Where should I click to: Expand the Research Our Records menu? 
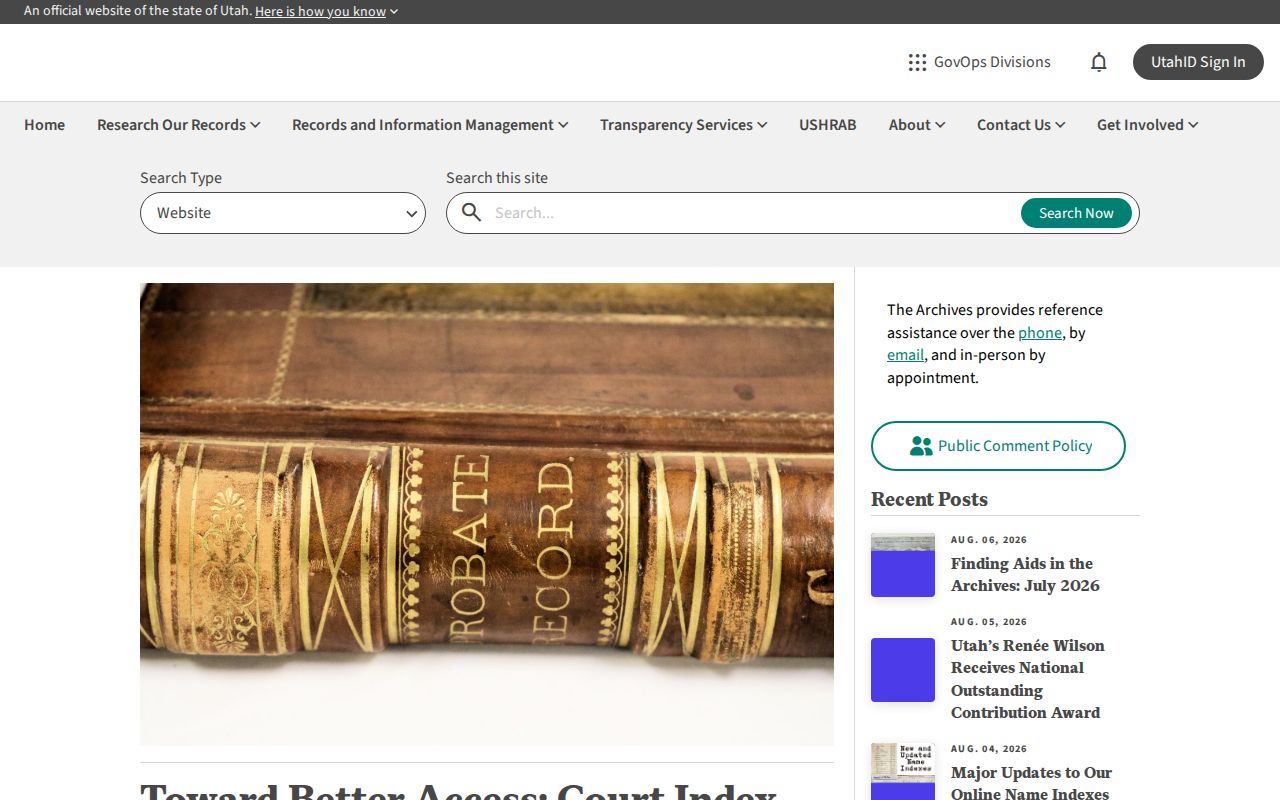179,125
